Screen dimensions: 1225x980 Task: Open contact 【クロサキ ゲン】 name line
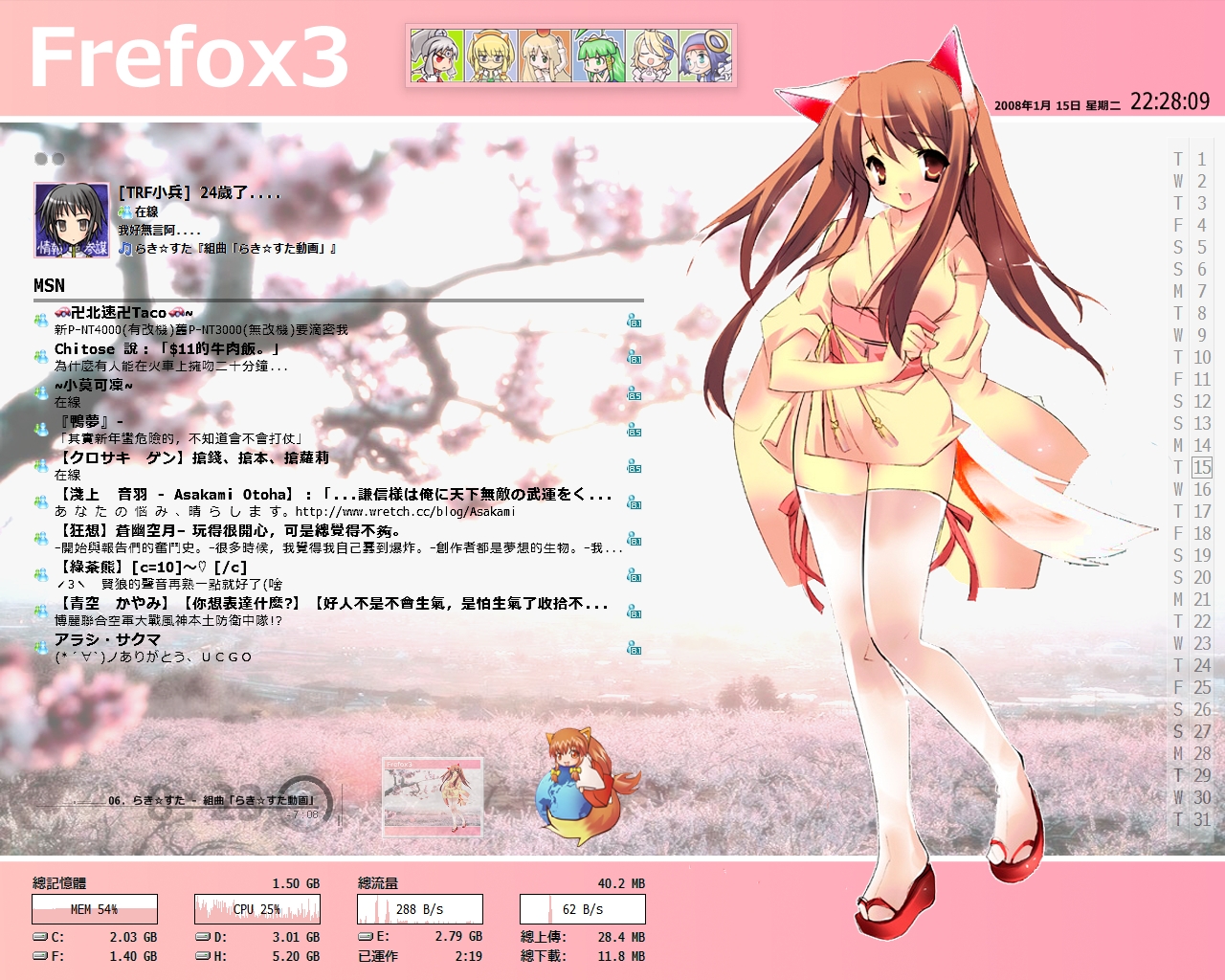(x=191, y=458)
